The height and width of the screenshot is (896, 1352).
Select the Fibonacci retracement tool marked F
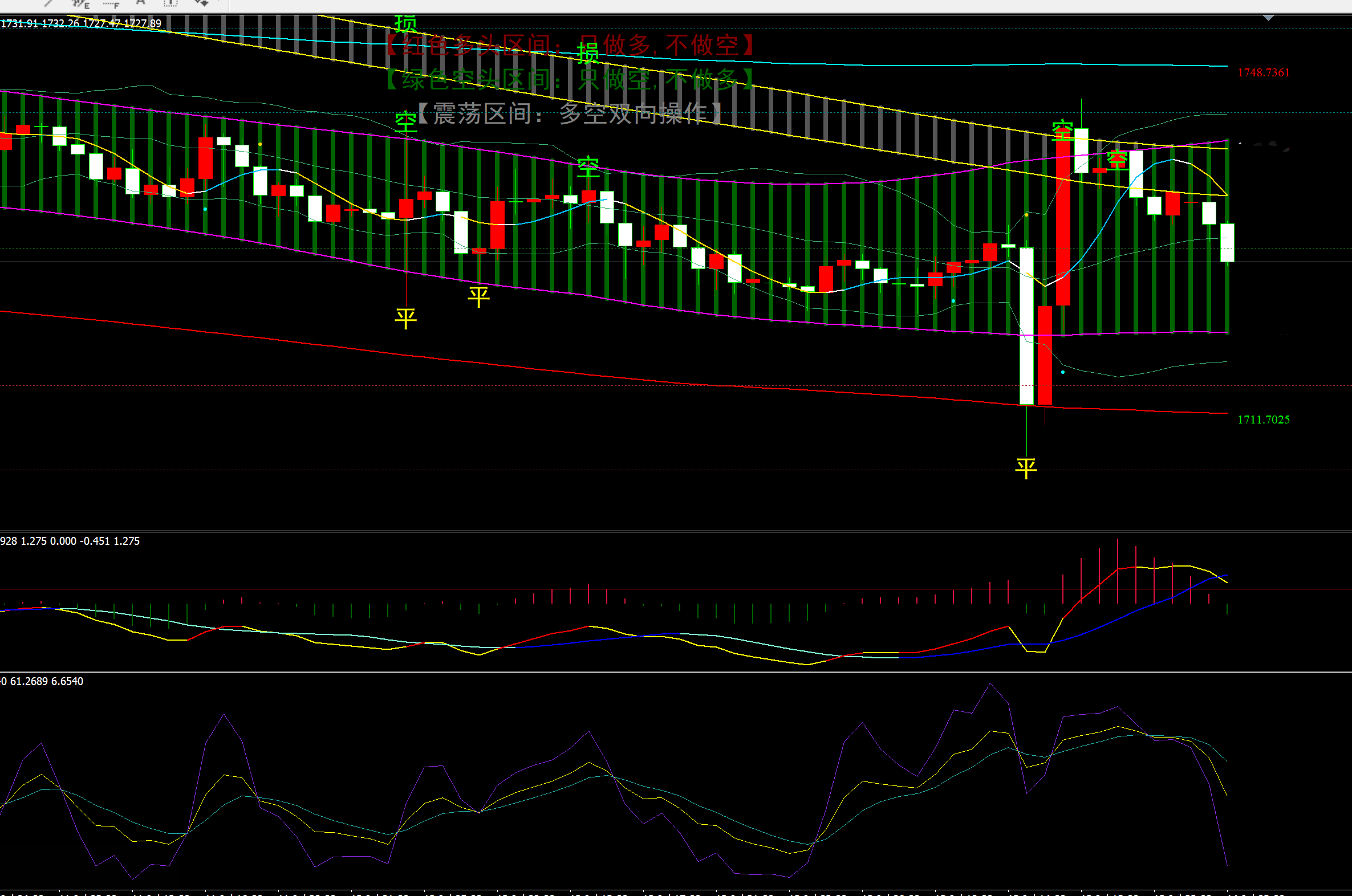[111, 4]
